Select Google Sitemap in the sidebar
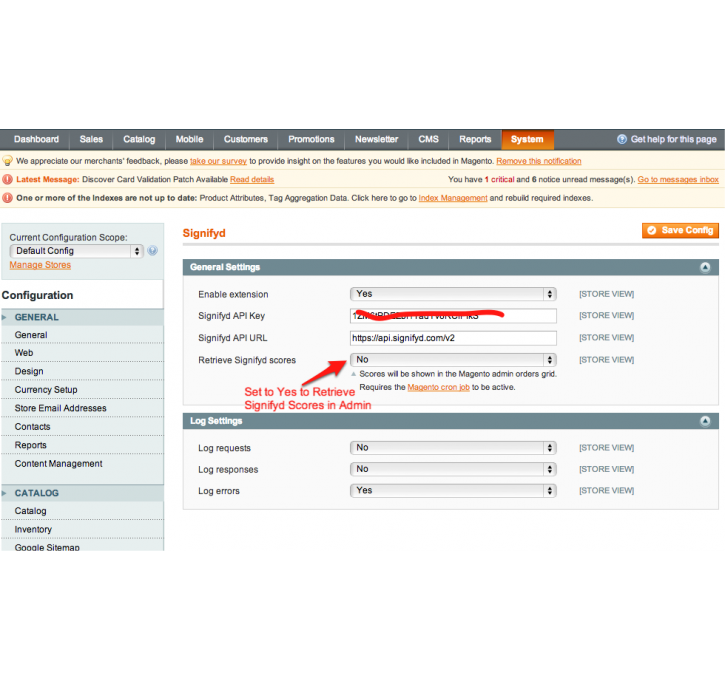725x680 pixels. coord(82,546)
